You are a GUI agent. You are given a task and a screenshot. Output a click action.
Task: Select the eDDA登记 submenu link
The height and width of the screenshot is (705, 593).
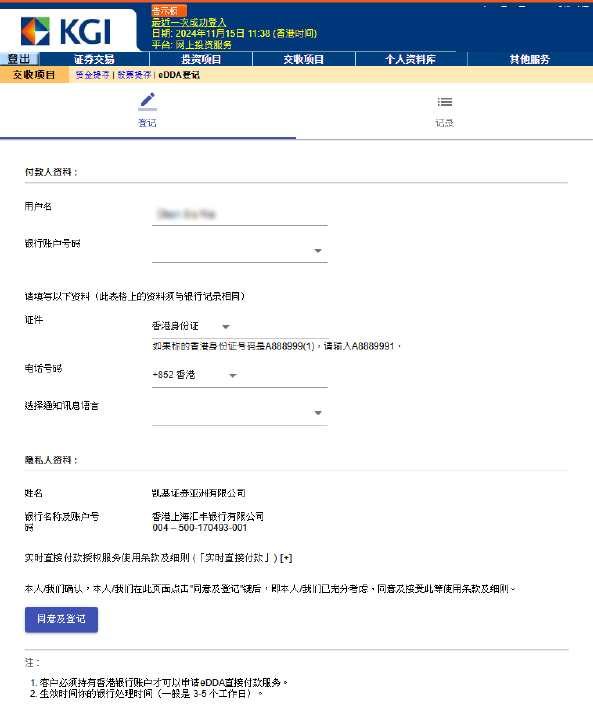(x=179, y=75)
